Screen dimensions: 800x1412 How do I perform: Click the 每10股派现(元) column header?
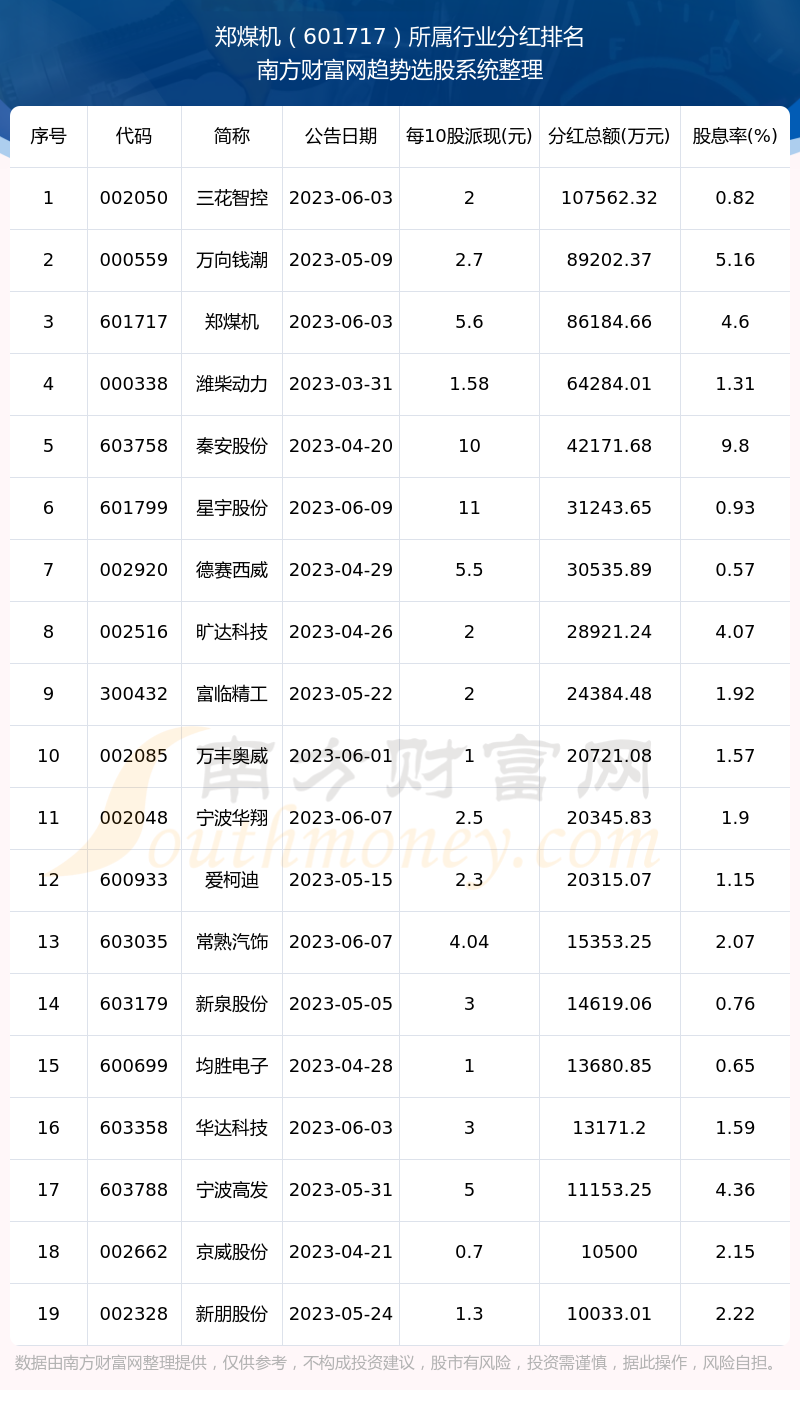point(469,136)
